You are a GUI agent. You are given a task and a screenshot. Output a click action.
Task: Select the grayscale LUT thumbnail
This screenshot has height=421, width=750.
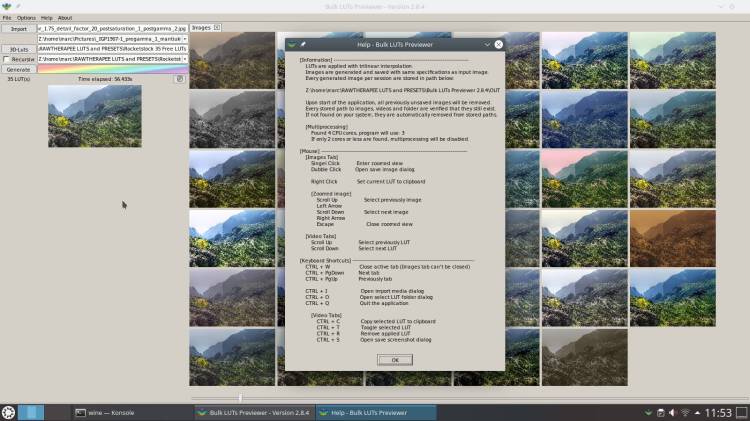(232, 120)
